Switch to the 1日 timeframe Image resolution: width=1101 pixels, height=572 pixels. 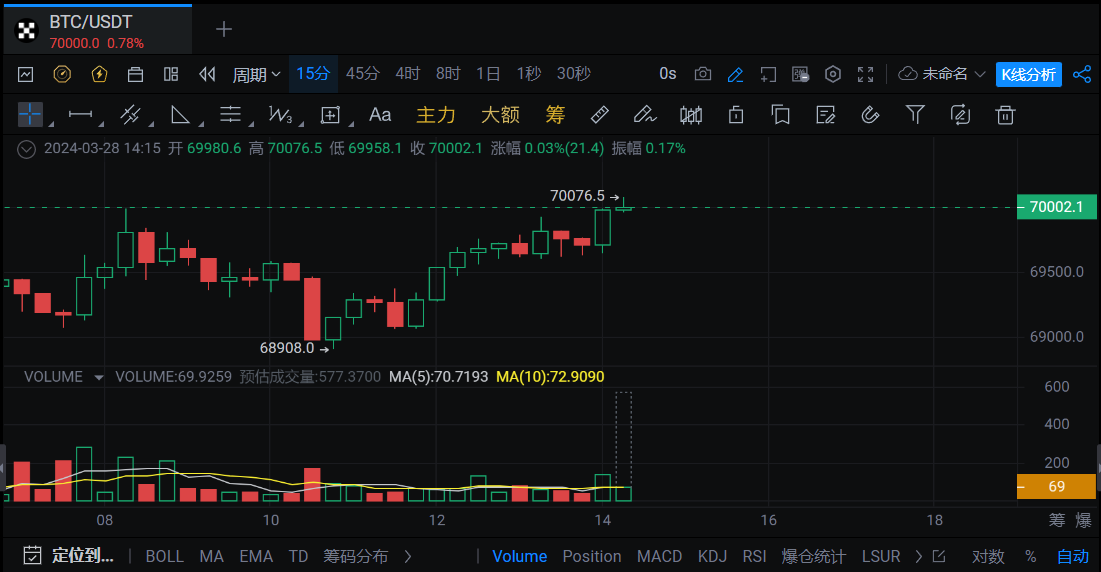pyautogui.click(x=488, y=74)
